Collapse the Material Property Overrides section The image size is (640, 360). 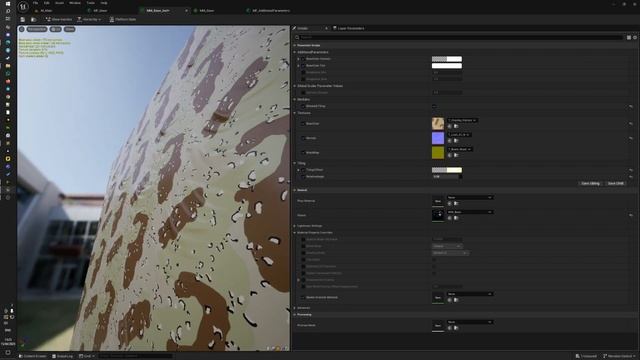tap(295, 233)
